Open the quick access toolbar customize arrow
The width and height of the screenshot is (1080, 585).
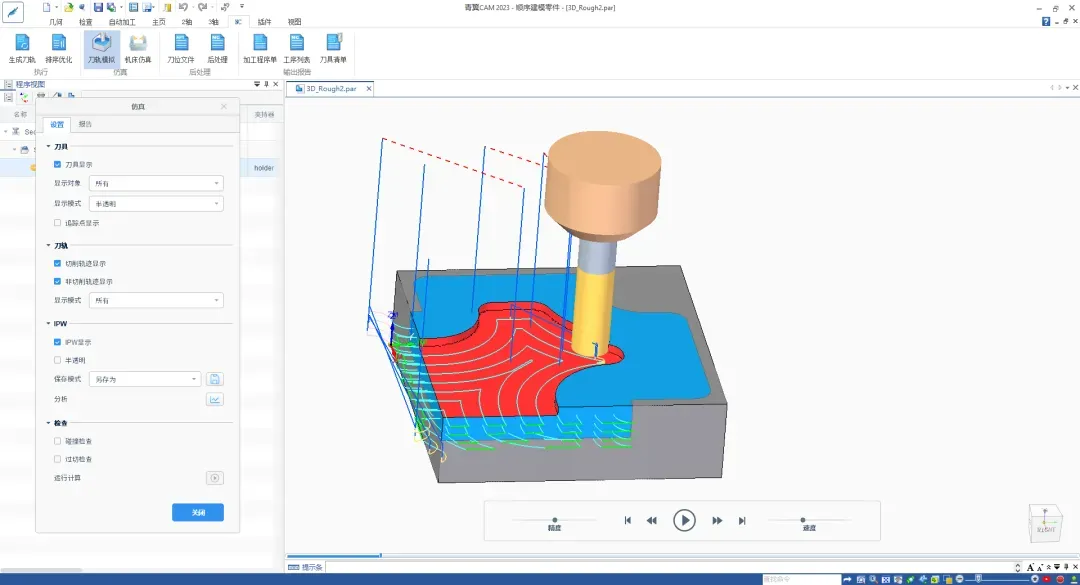coord(242,7)
